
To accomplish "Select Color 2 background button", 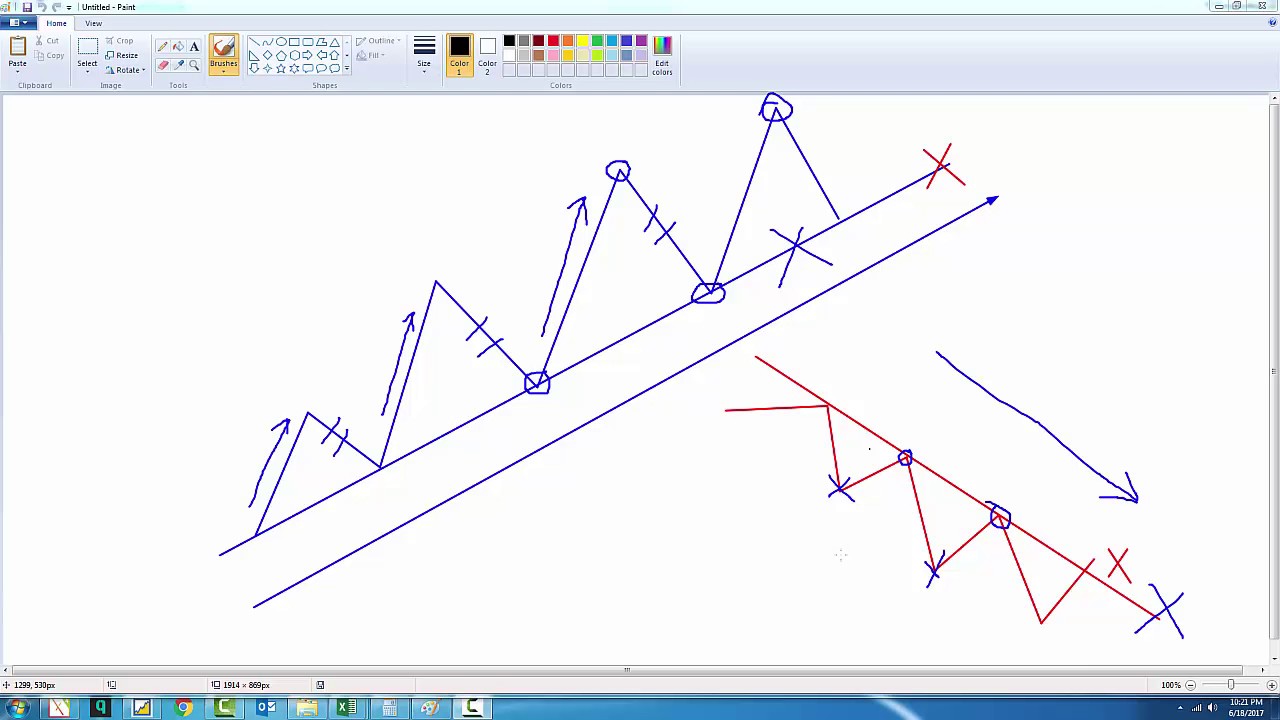I will [x=487, y=55].
